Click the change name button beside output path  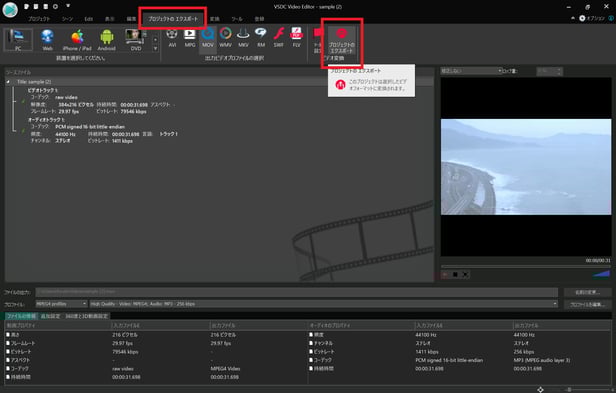(x=587, y=292)
